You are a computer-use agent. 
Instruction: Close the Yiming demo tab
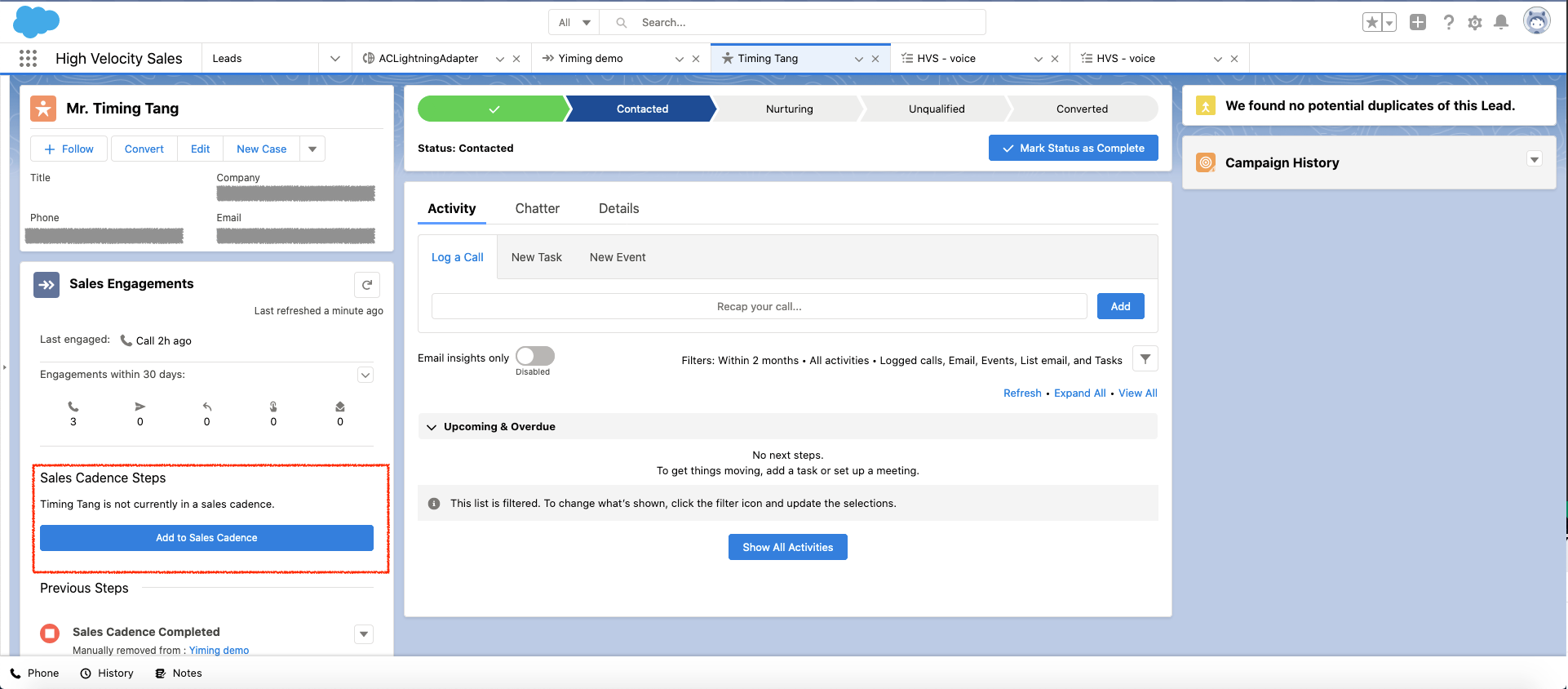[x=696, y=59]
